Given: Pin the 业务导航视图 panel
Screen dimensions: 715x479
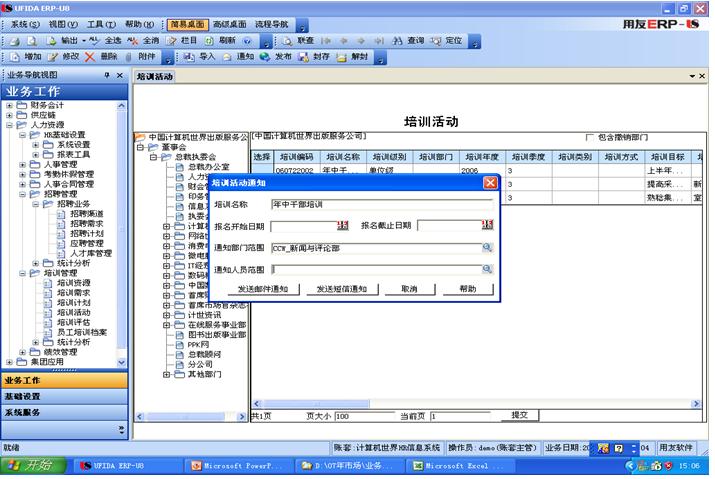Looking at the screenshot, I should click(107, 75).
